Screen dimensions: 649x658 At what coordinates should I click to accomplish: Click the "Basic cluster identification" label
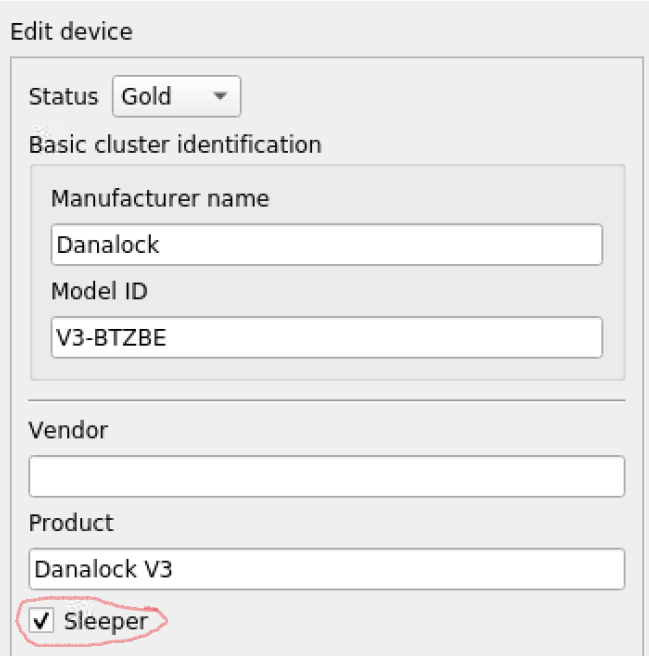click(175, 145)
